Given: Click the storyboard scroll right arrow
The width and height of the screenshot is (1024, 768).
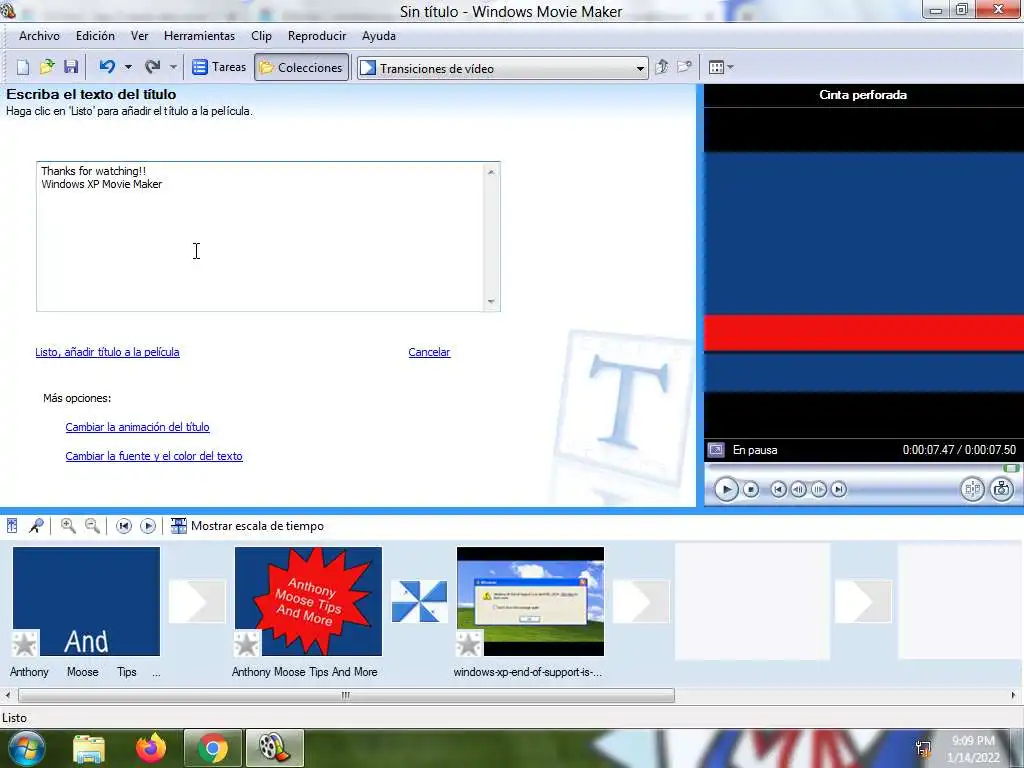Looking at the screenshot, I should [1014, 696].
